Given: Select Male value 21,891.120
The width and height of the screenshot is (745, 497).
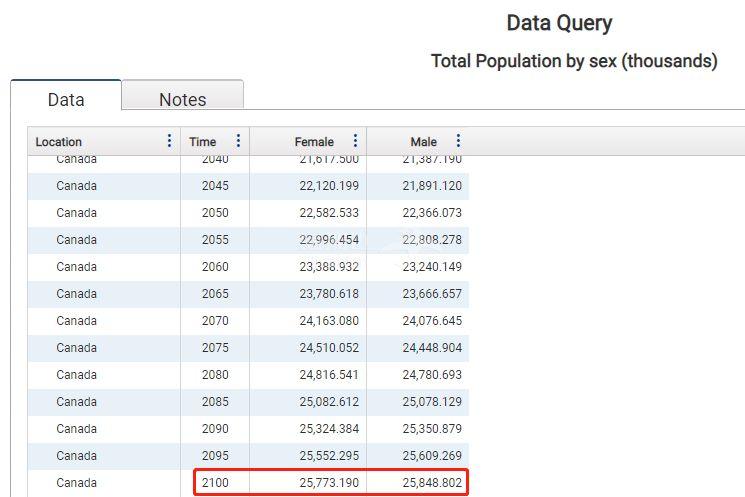Looking at the screenshot, I should [432, 186].
